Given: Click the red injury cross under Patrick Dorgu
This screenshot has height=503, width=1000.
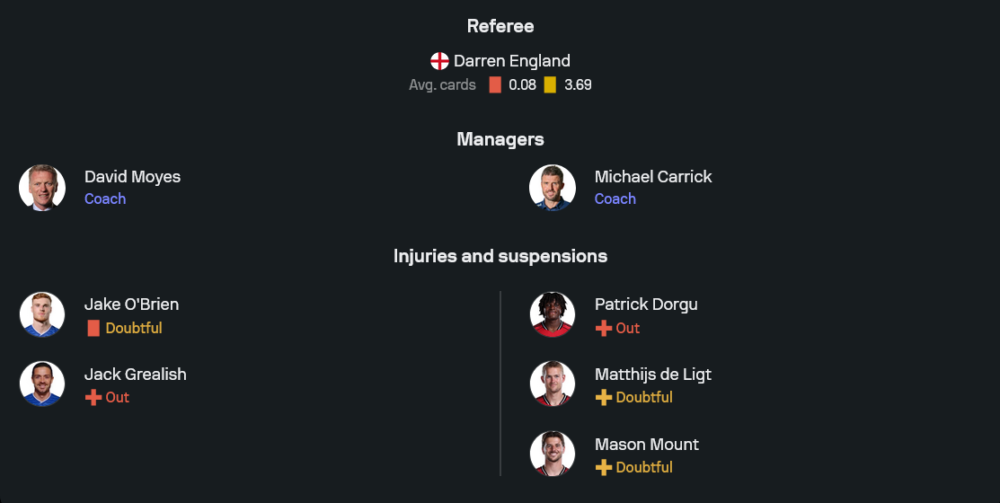Looking at the screenshot, I should 603,328.
